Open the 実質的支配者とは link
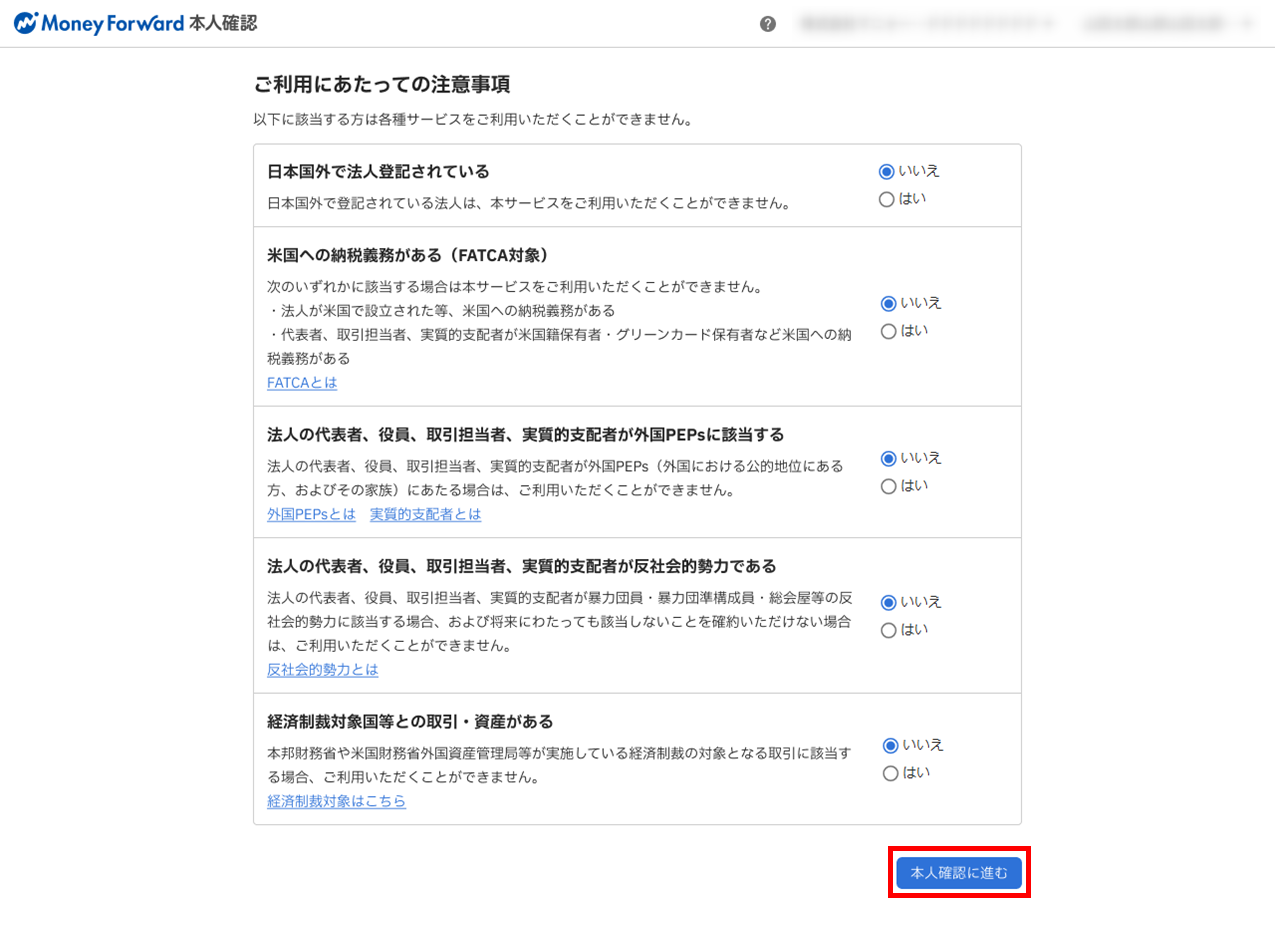This screenshot has height=938, width=1275. 425,514
